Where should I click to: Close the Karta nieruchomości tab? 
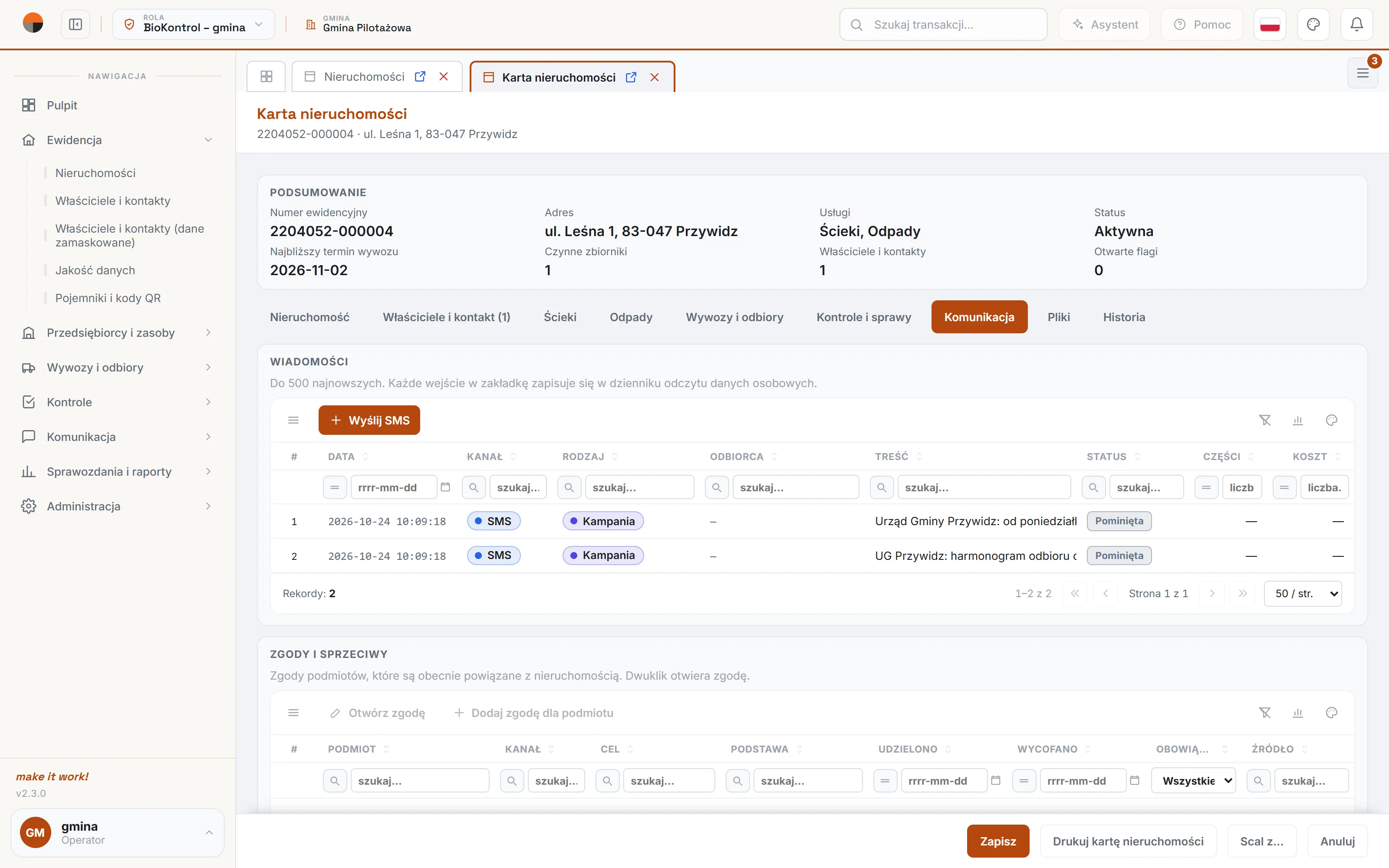654,77
